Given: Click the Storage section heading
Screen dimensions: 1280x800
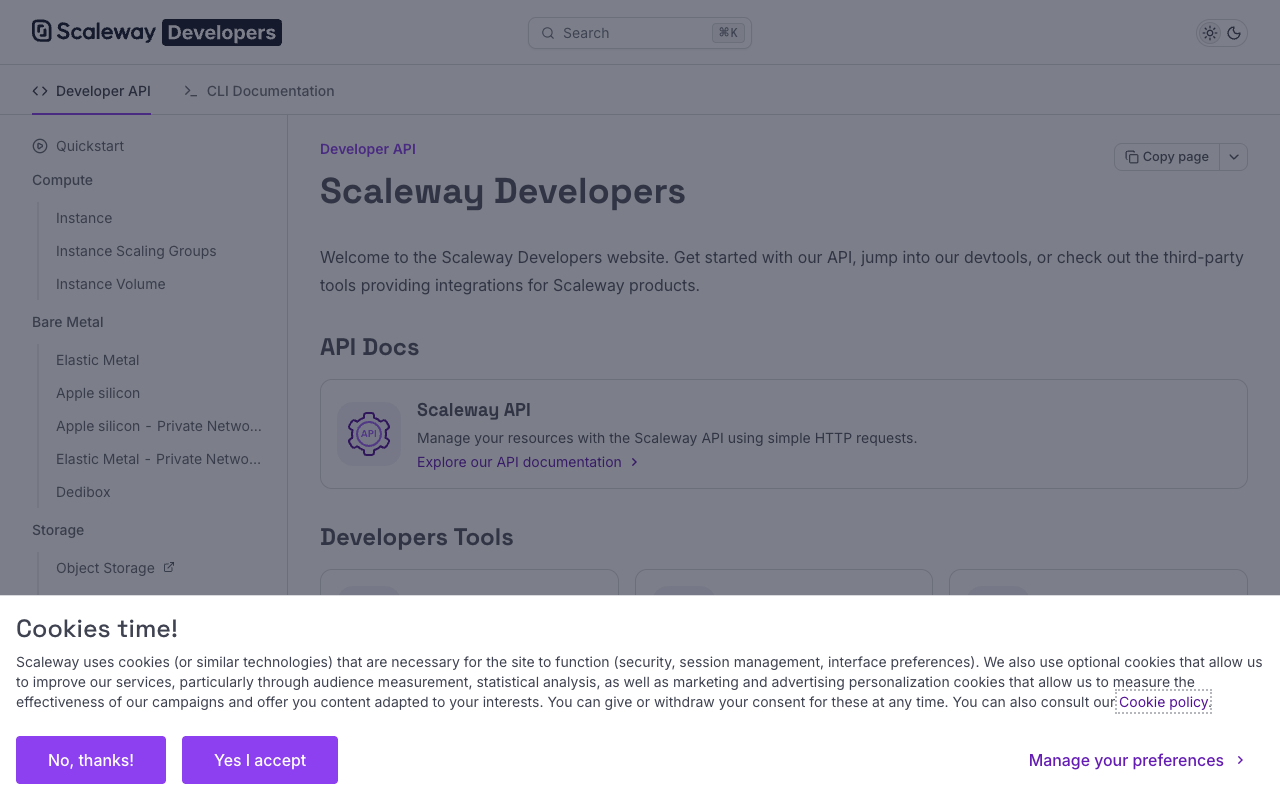Looking at the screenshot, I should [58, 530].
